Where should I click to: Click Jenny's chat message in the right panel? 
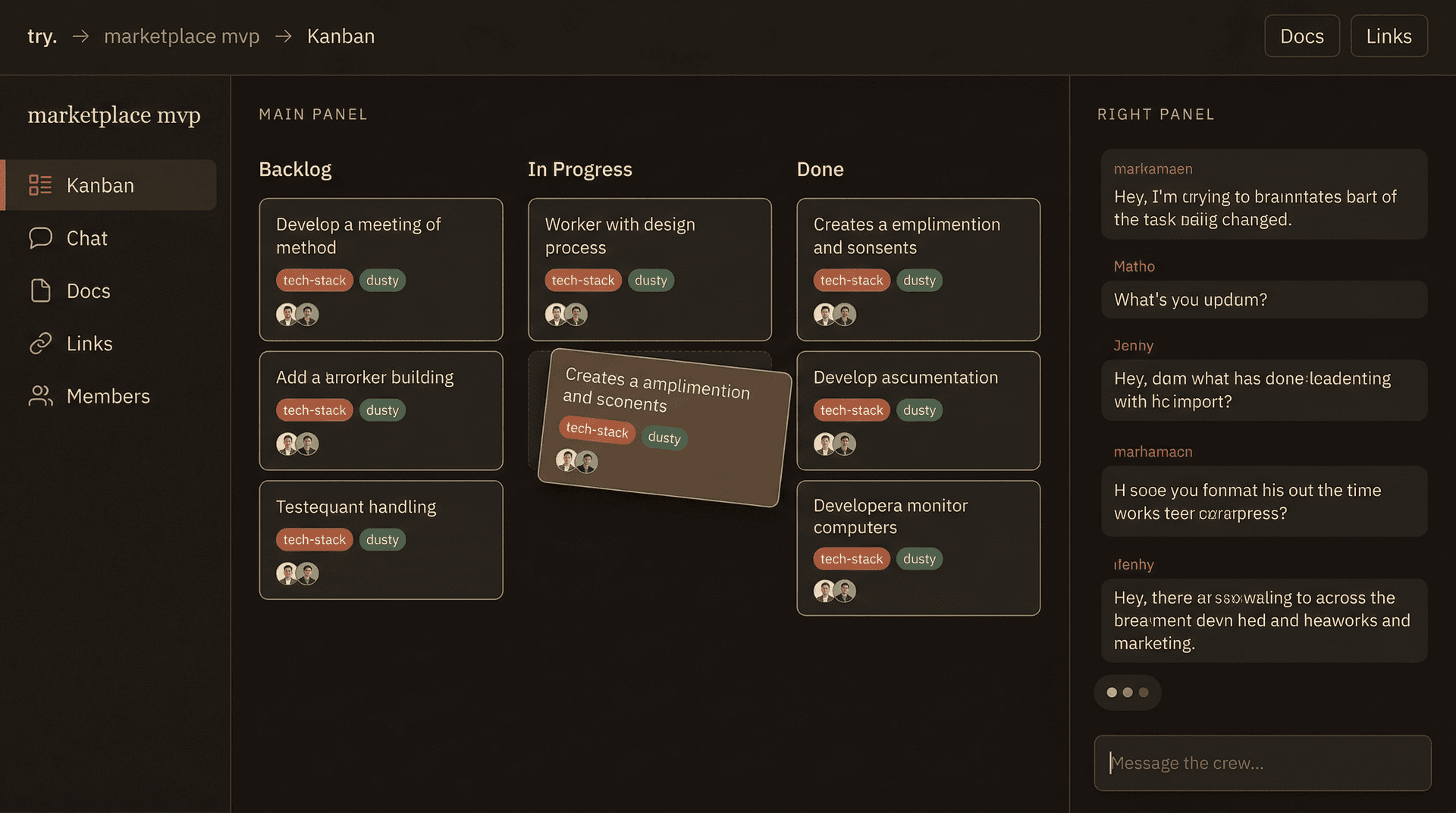coord(1263,390)
